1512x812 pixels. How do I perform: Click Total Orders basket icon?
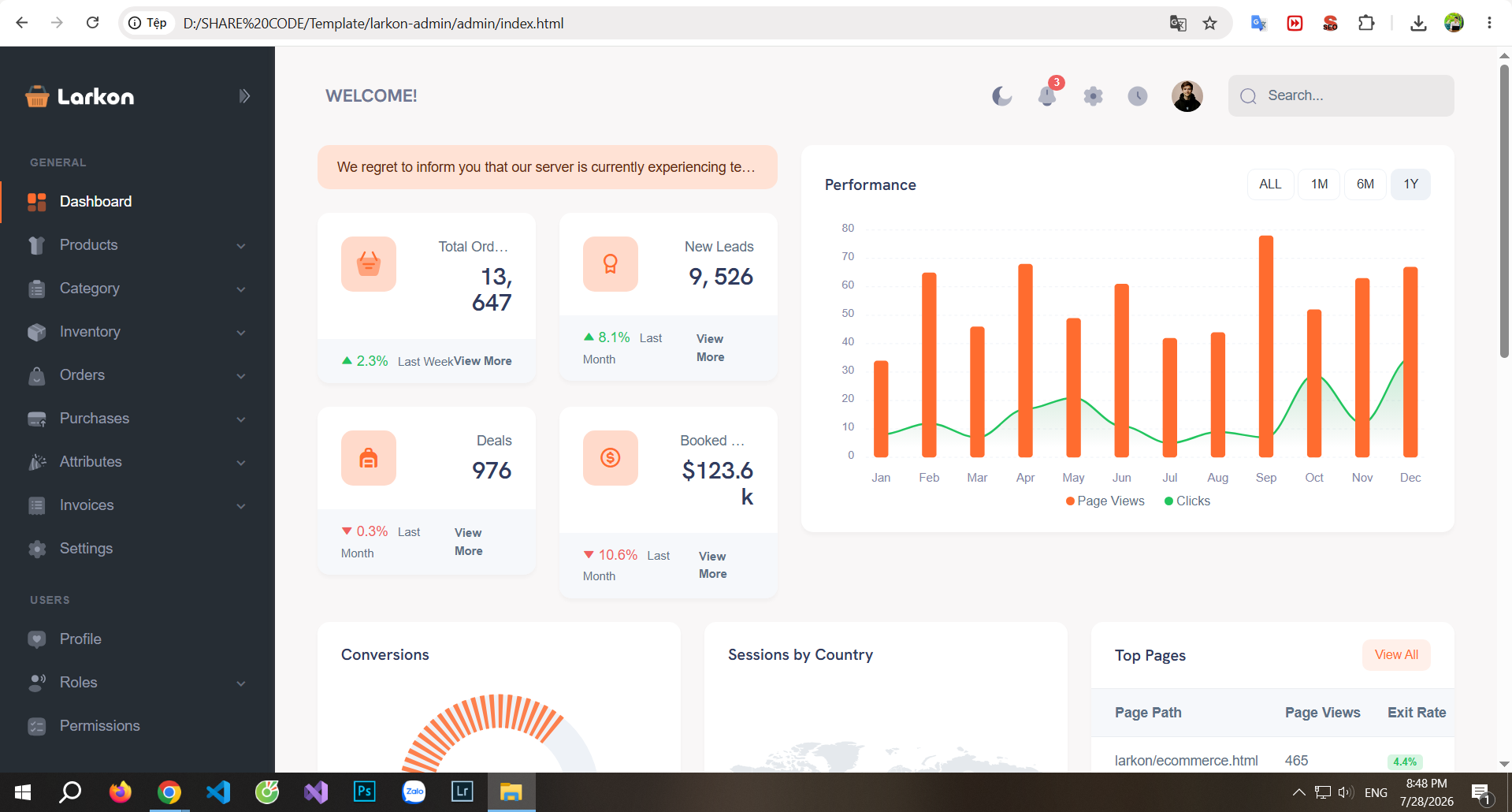coord(369,264)
